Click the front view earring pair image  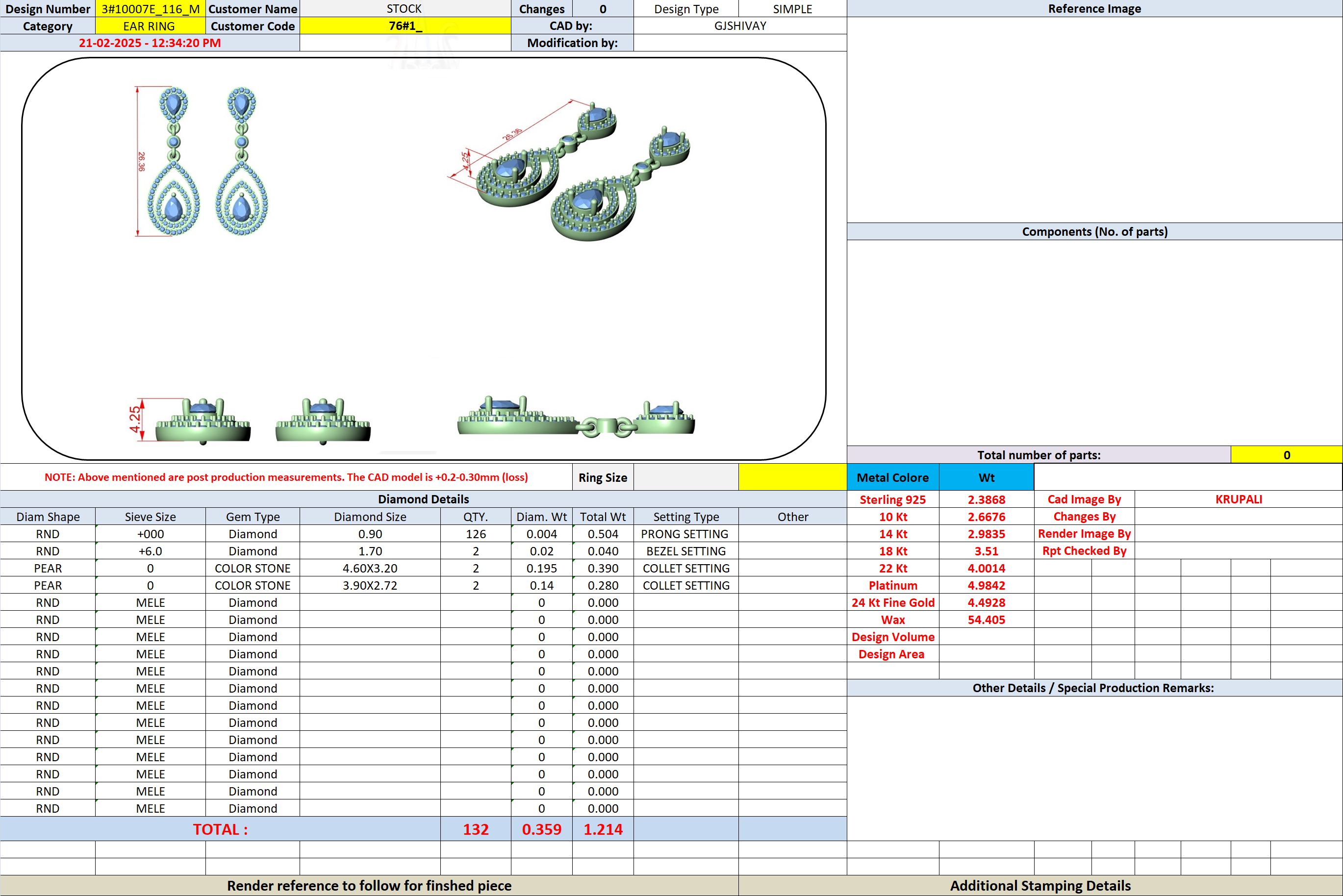pos(202,161)
